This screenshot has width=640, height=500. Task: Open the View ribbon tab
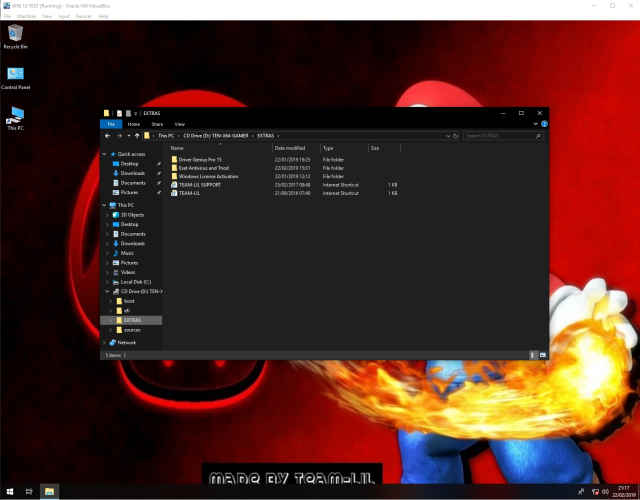tap(180, 123)
